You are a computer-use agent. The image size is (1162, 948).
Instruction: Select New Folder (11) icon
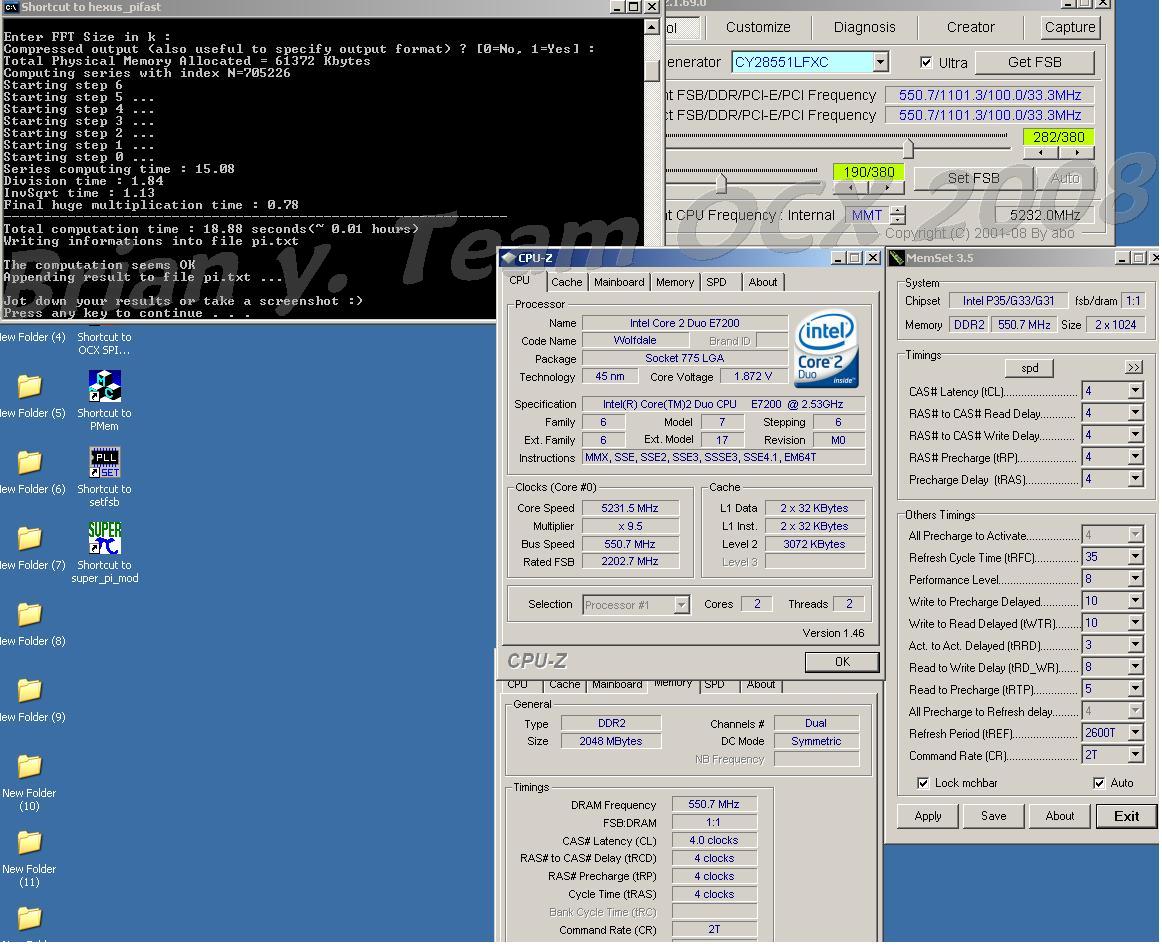[x=30, y=842]
